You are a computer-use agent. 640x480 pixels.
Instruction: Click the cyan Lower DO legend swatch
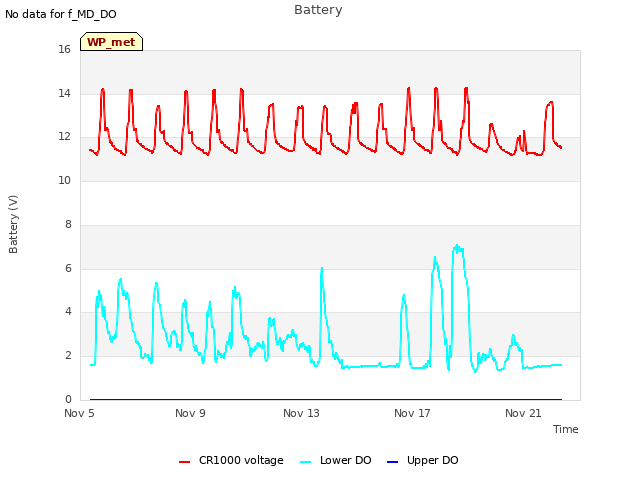(305, 462)
